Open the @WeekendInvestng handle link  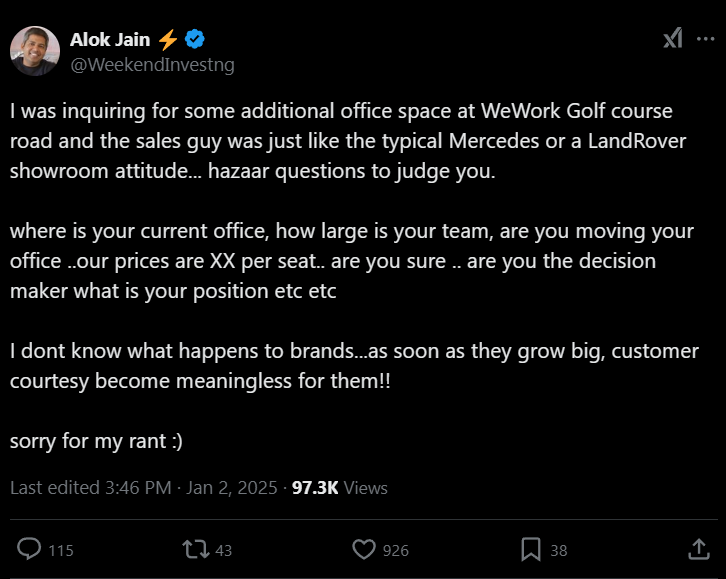[x=152, y=65]
